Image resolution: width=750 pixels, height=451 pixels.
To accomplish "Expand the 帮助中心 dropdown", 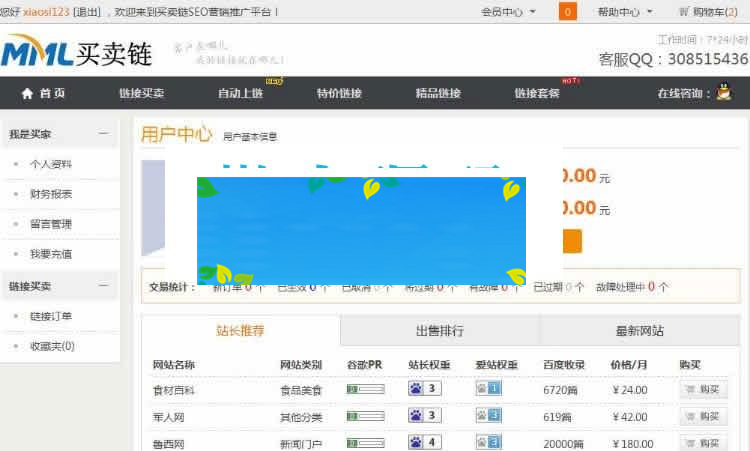I will click(x=625, y=12).
